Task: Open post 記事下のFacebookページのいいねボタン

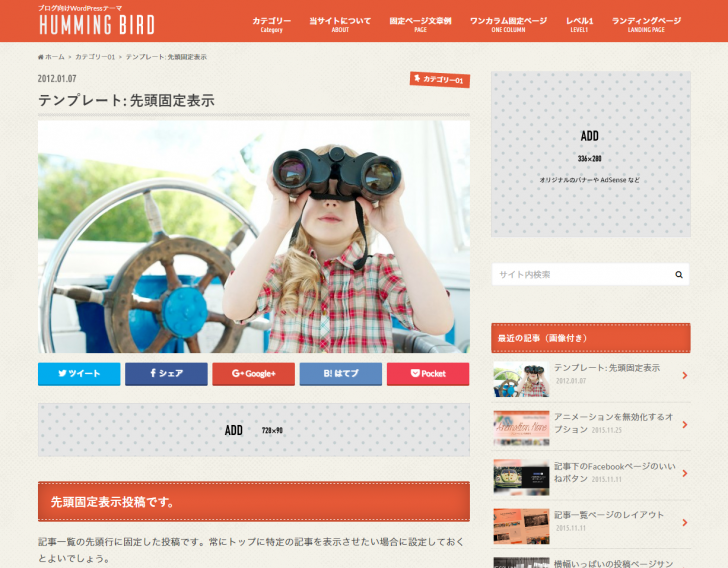Action: (614, 472)
